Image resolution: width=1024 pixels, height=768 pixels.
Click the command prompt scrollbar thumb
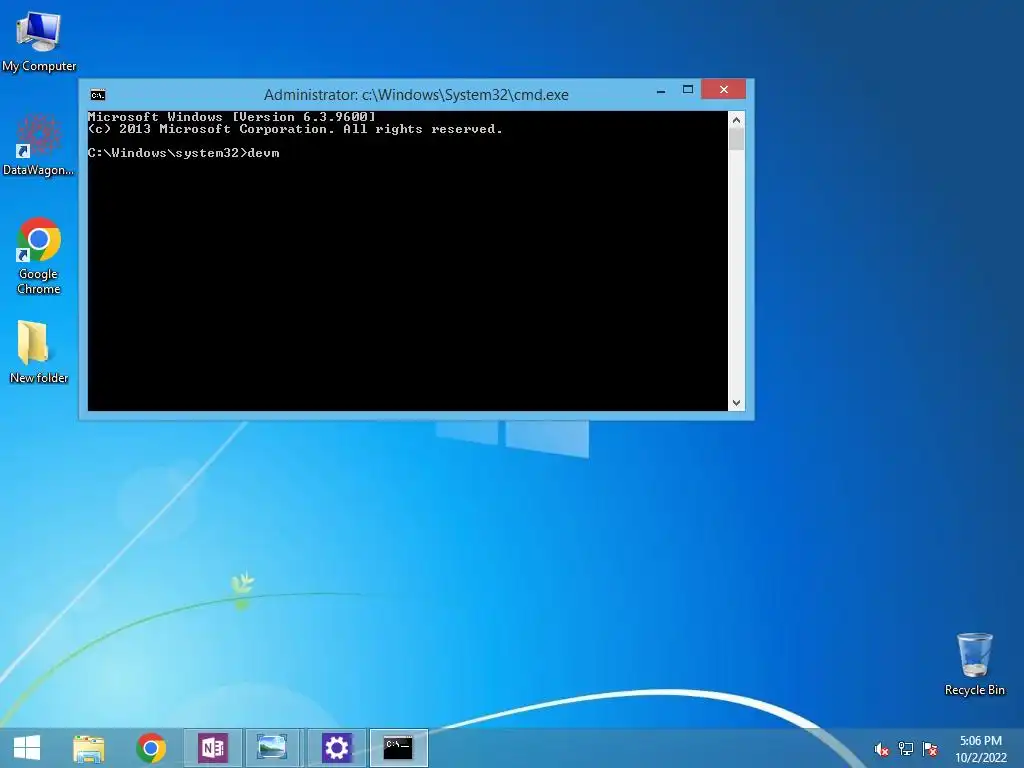click(x=736, y=139)
